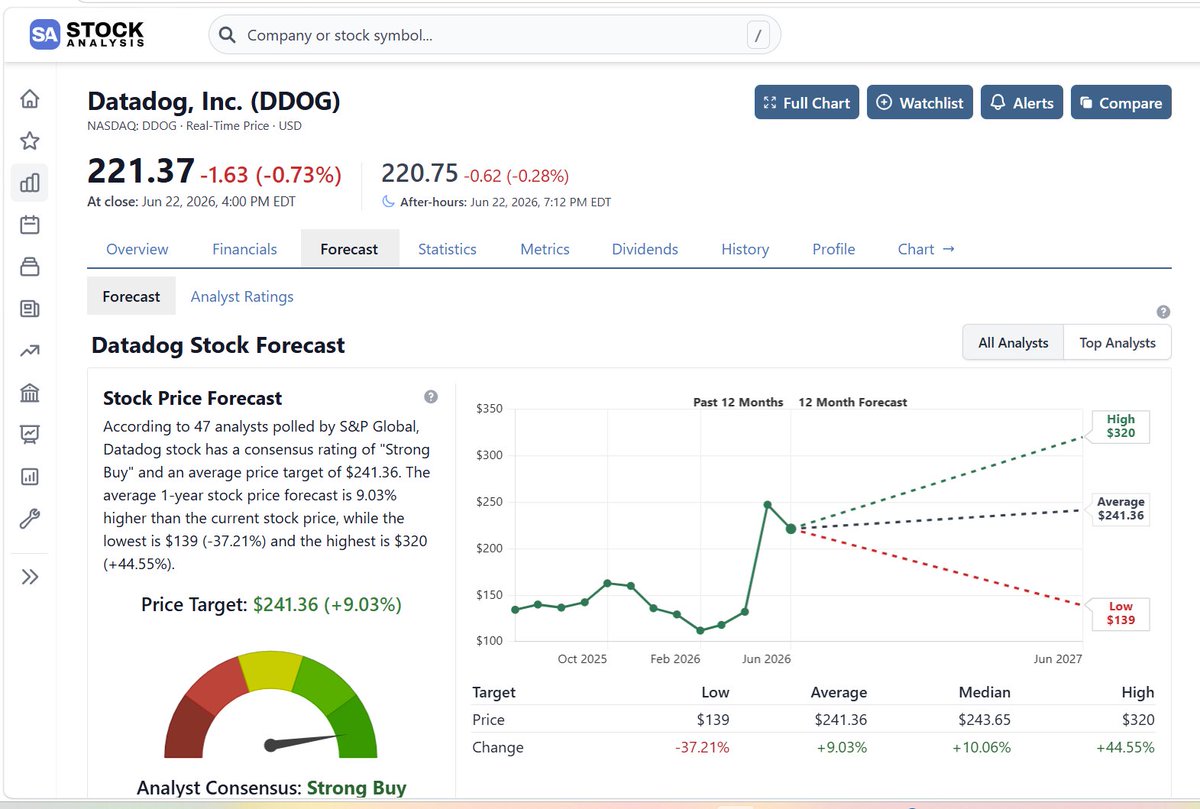Image resolution: width=1200 pixels, height=809 pixels.
Task: Click the analyst consensus gauge
Action: point(270,703)
